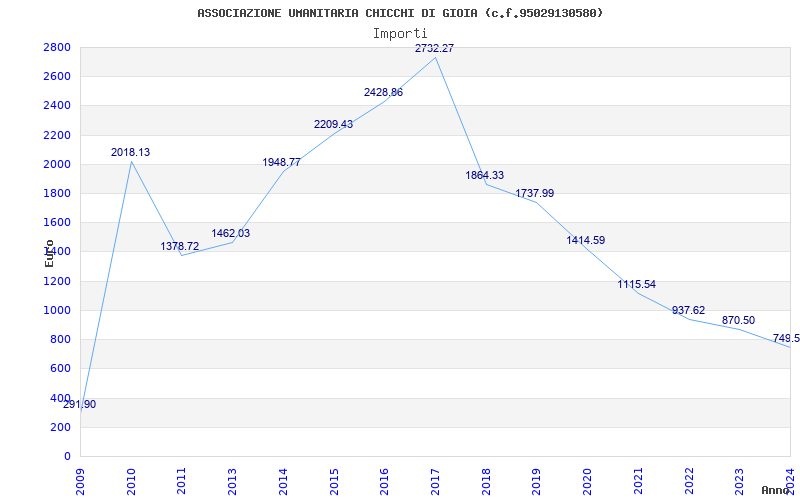Viewport: 800px width, 500px height.
Task: Select the 1864.33 data label
Action: (485, 175)
